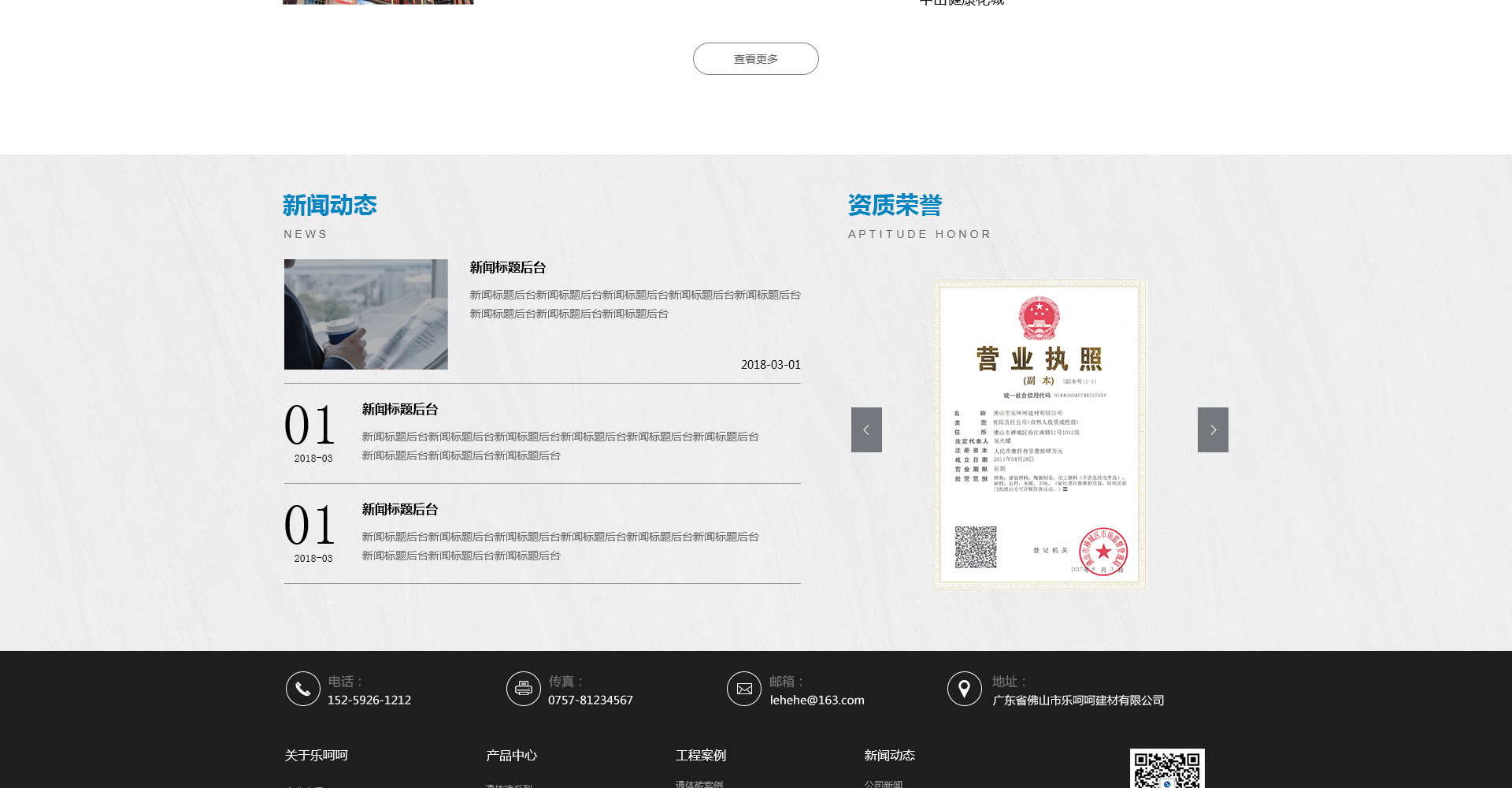This screenshot has height=788, width=1512.
Task: Click the address location pin icon
Action: tap(964, 689)
